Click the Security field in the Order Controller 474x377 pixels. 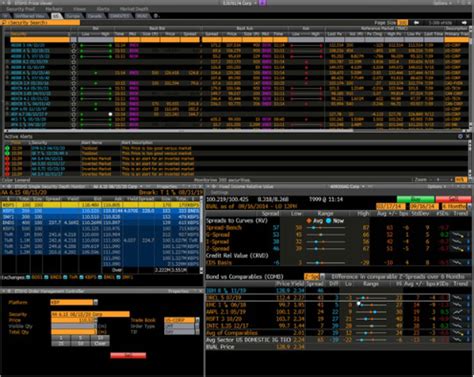pyautogui.click(x=90, y=314)
